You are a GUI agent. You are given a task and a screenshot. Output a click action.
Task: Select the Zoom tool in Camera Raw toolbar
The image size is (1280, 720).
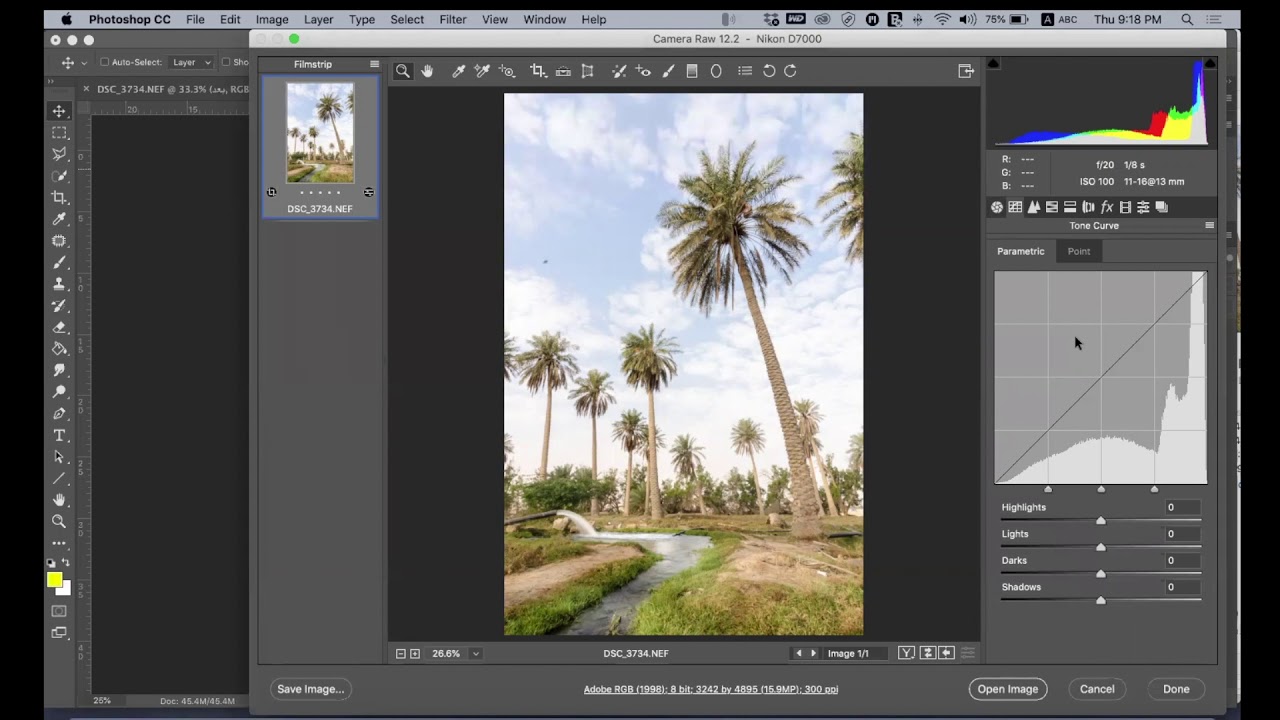[402, 71]
